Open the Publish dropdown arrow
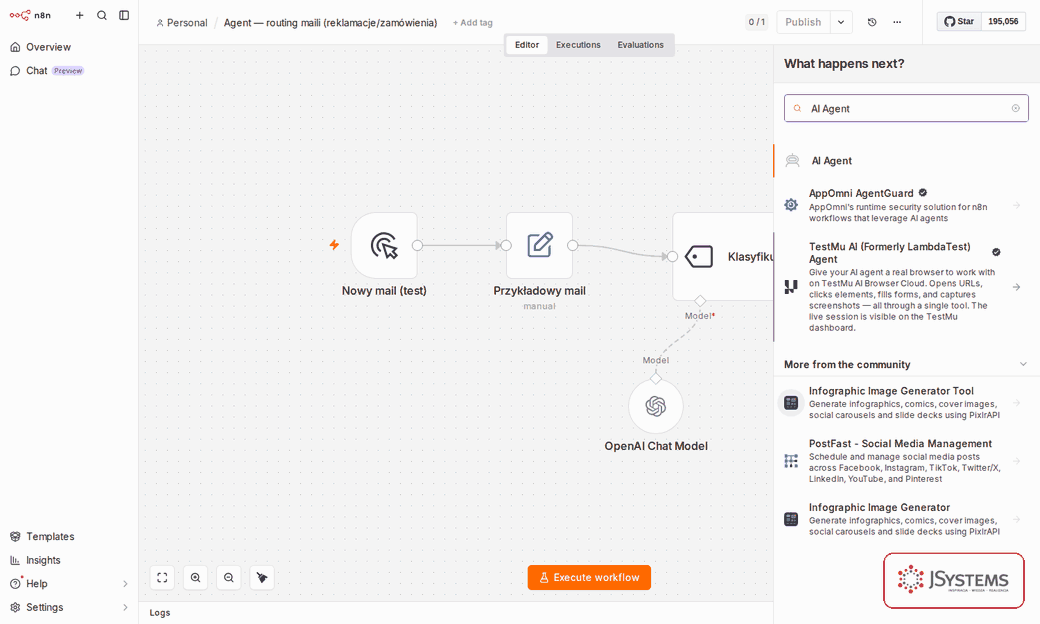Screen dimensions: 1040x624 841,22
